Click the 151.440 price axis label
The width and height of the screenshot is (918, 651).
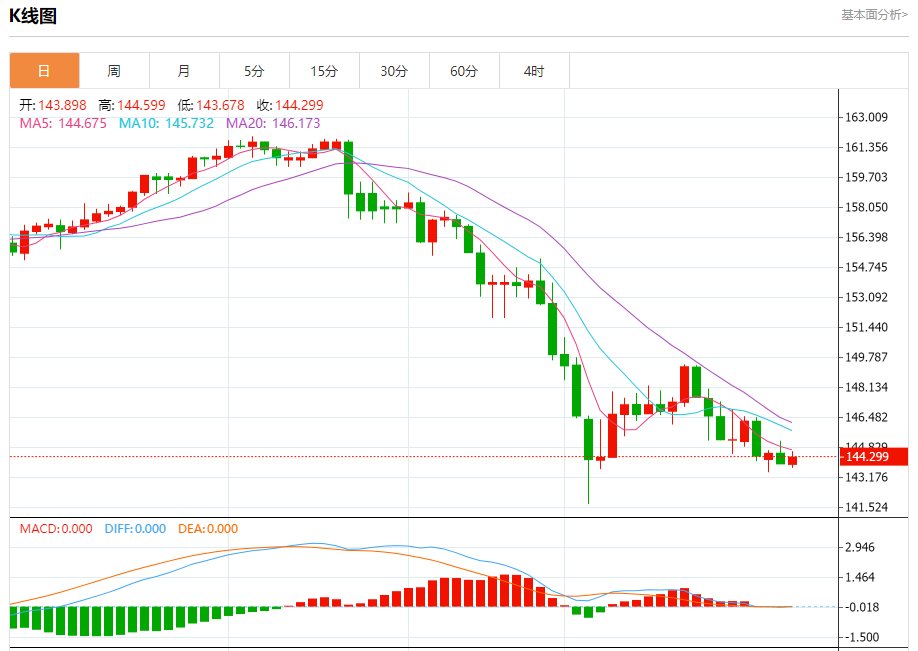click(x=866, y=327)
